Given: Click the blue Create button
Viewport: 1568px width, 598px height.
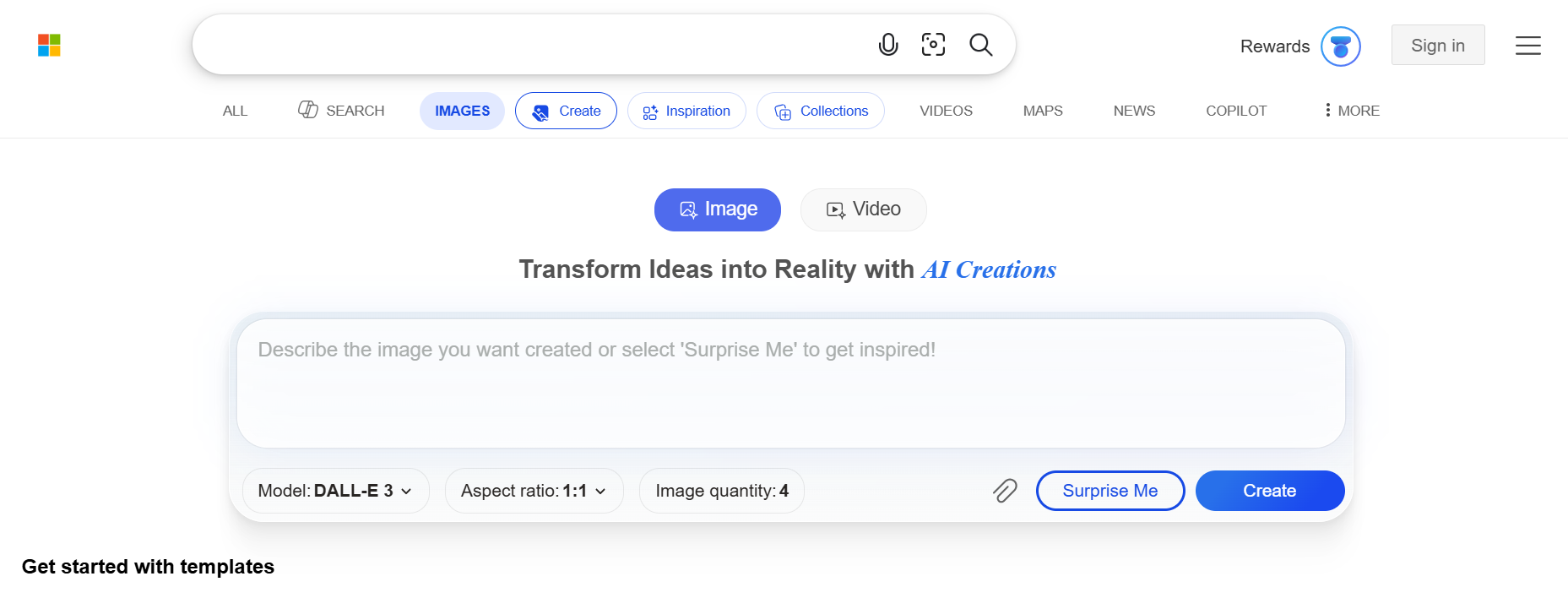Looking at the screenshot, I should 1270,491.
